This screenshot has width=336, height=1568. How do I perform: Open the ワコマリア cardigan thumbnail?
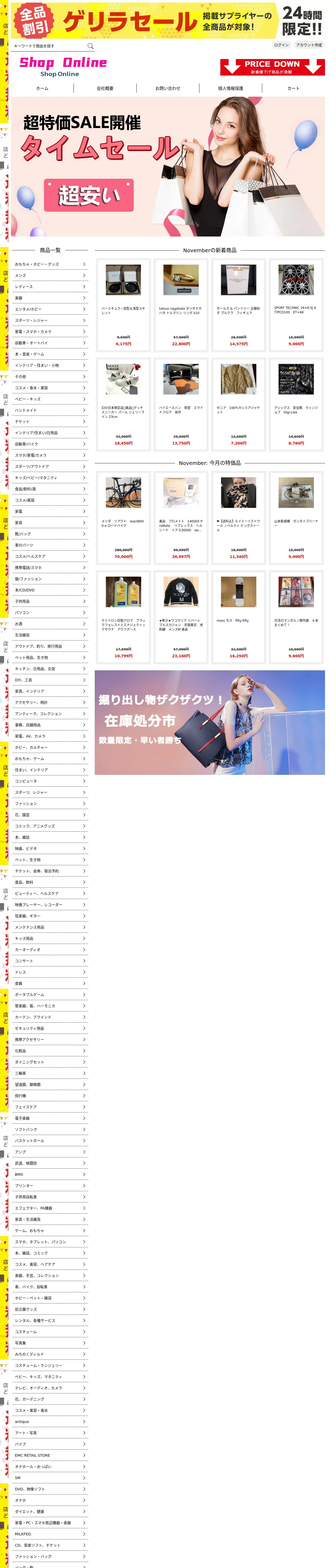pos(181,592)
